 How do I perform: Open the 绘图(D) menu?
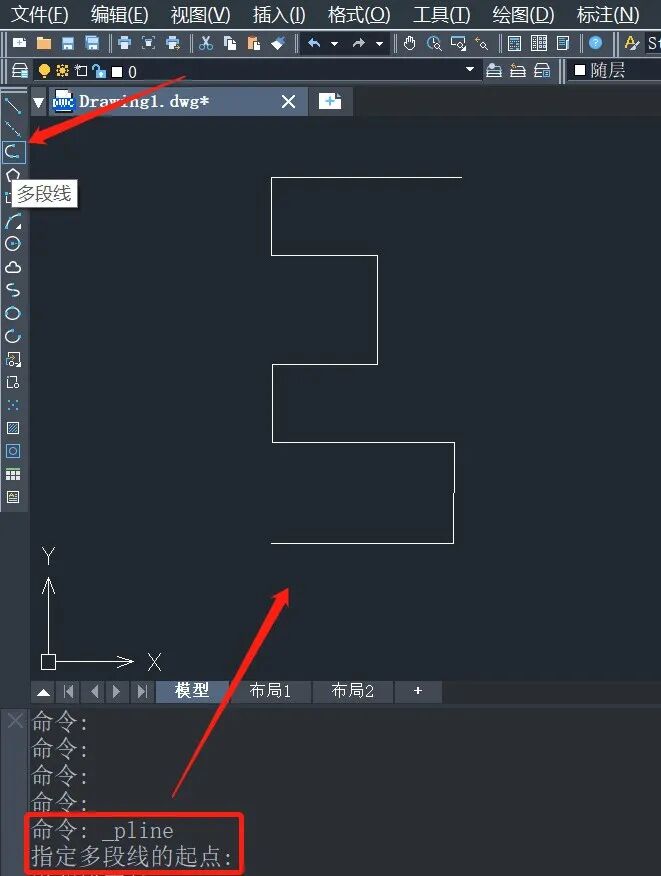click(523, 15)
